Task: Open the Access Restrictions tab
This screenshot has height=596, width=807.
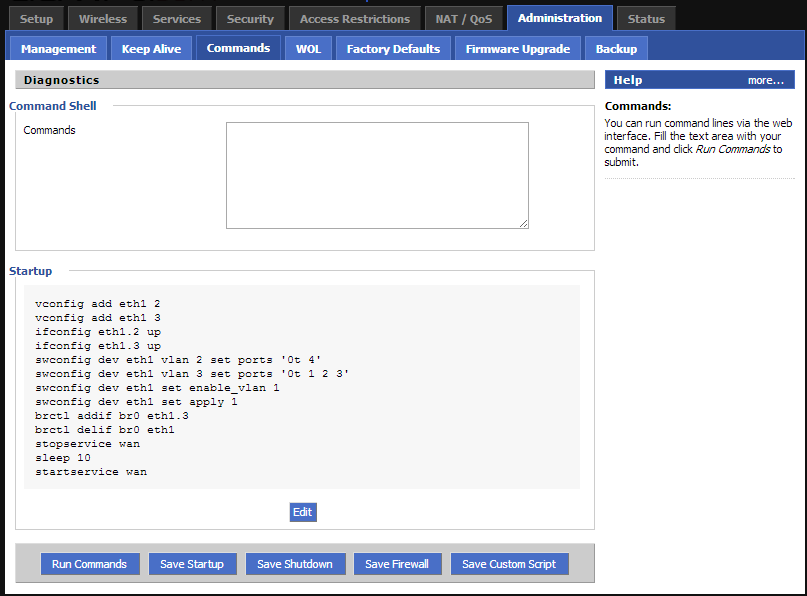Action: point(355,19)
